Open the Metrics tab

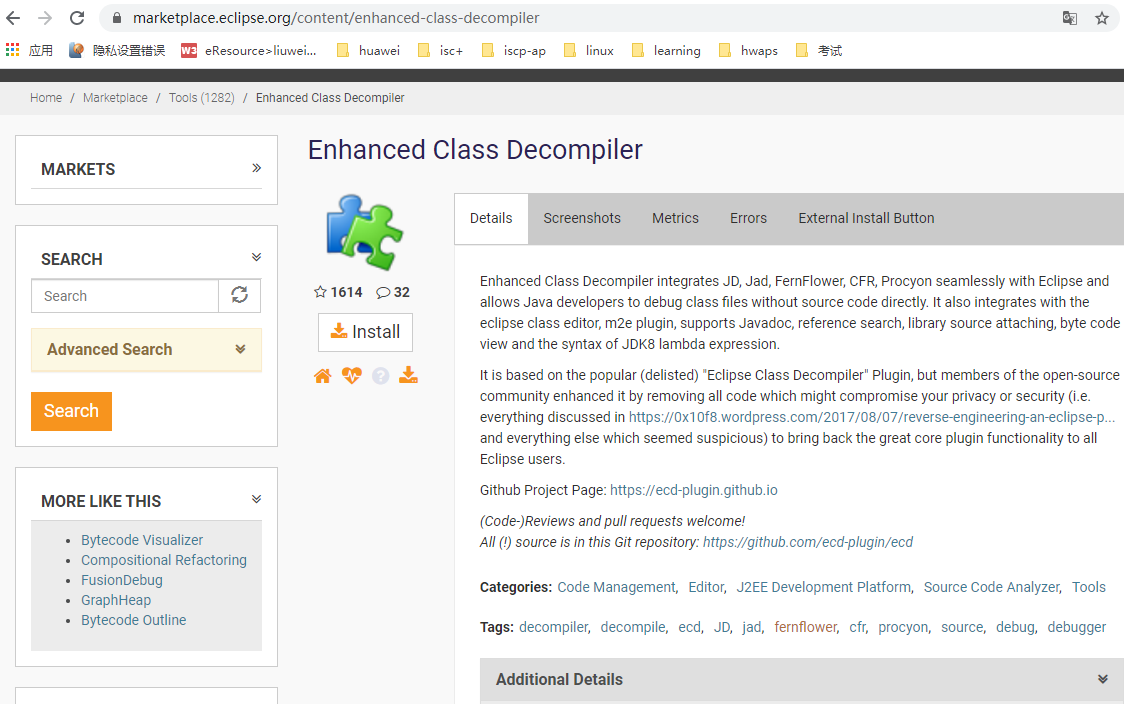pos(675,219)
